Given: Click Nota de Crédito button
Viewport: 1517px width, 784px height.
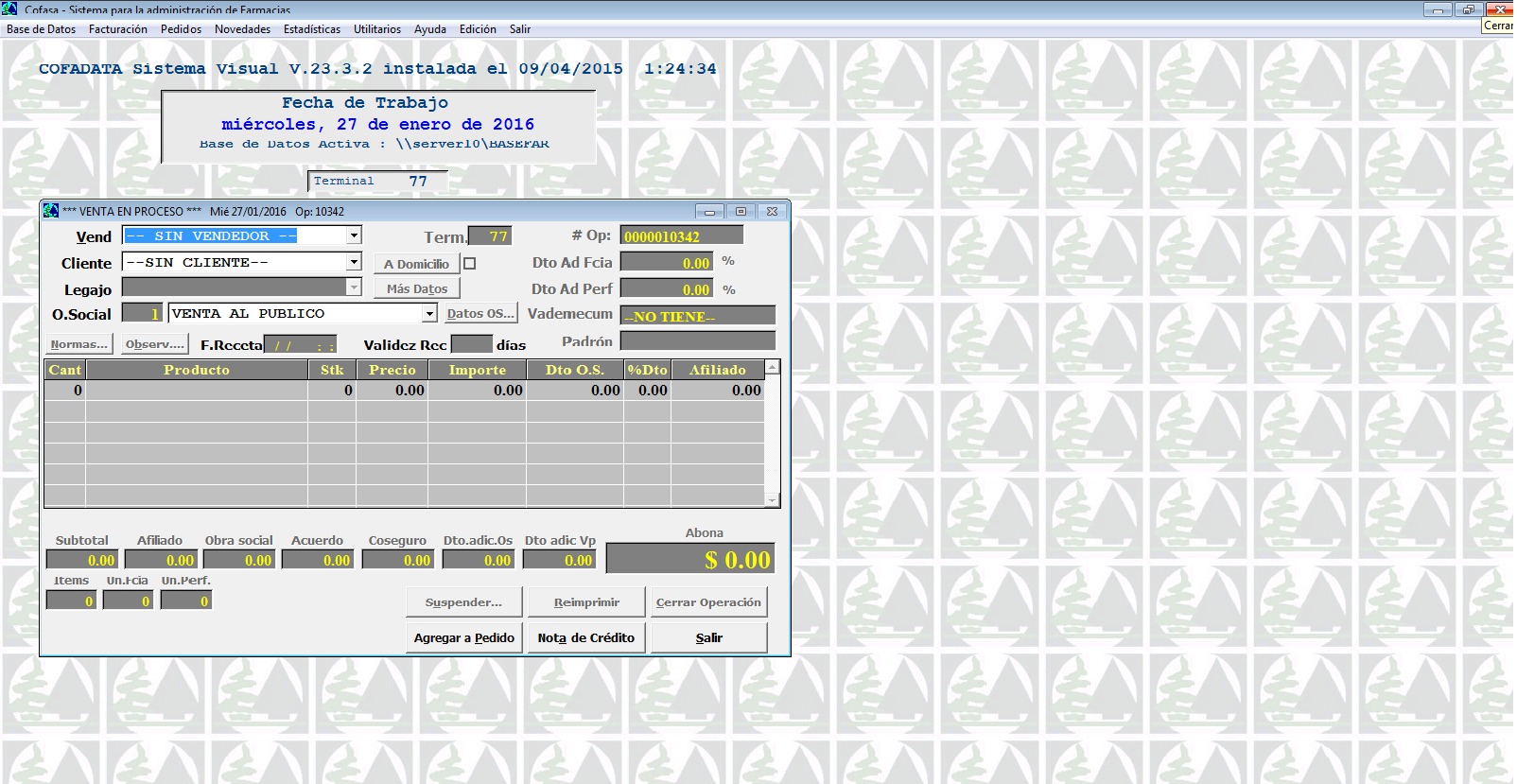Looking at the screenshot, I should pos(586,638).
